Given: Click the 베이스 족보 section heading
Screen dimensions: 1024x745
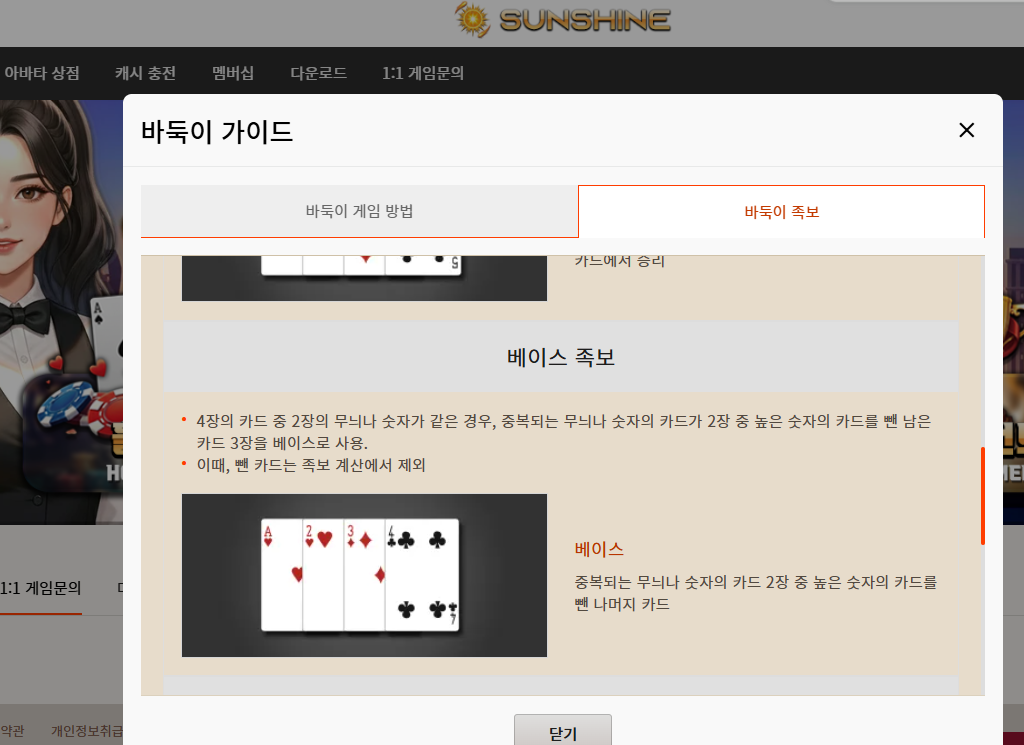Looking at the screenshot, I should 561,357.
